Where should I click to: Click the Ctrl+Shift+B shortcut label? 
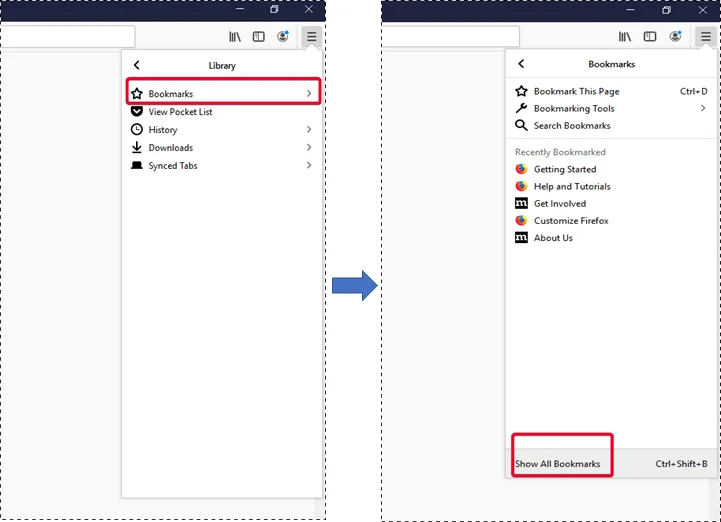pyautogui.click(x=681, y=464)
